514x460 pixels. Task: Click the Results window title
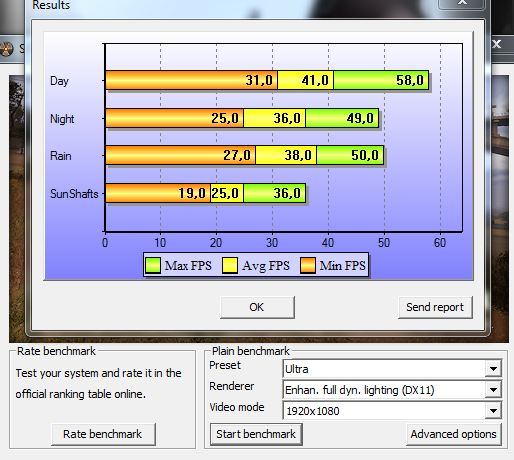click(x=51, y=5)
